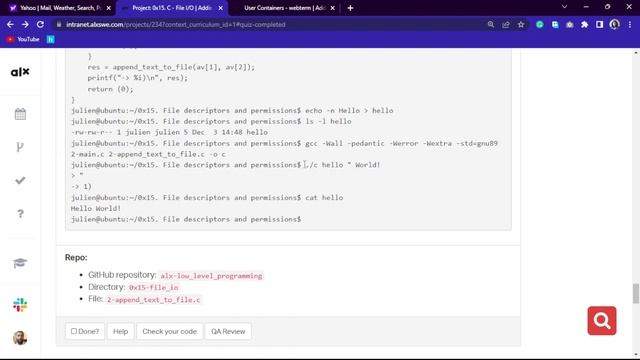Click the alx-low_level_programming repository text

pos(211,276)
